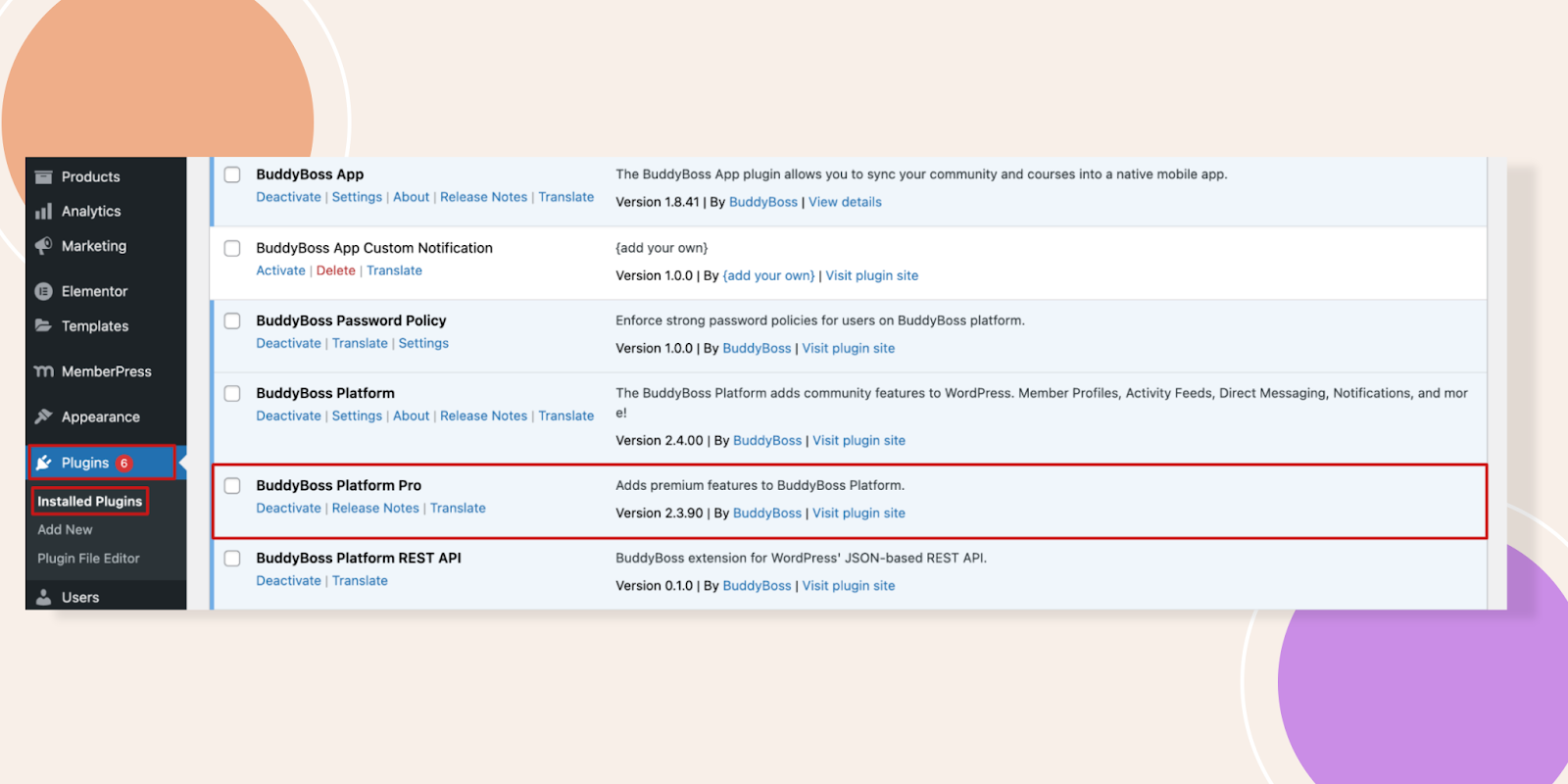Select the Installed Plugins submenu
1568x784 pixels.
89,501
